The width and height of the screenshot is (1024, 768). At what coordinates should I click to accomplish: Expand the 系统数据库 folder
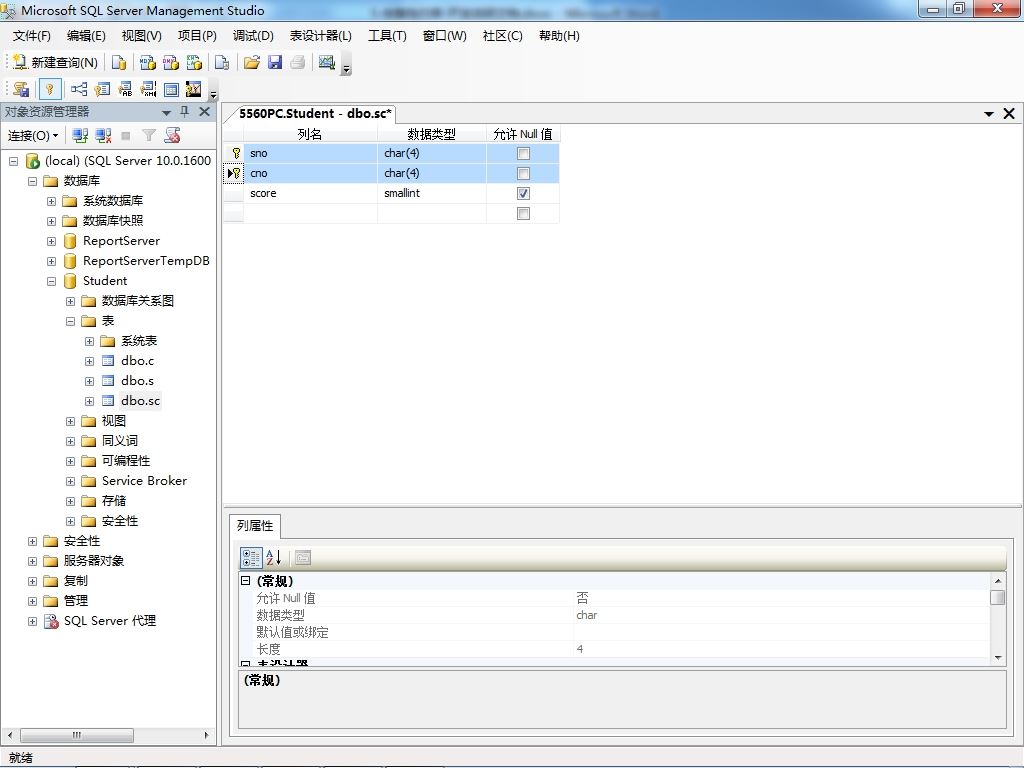51,201
